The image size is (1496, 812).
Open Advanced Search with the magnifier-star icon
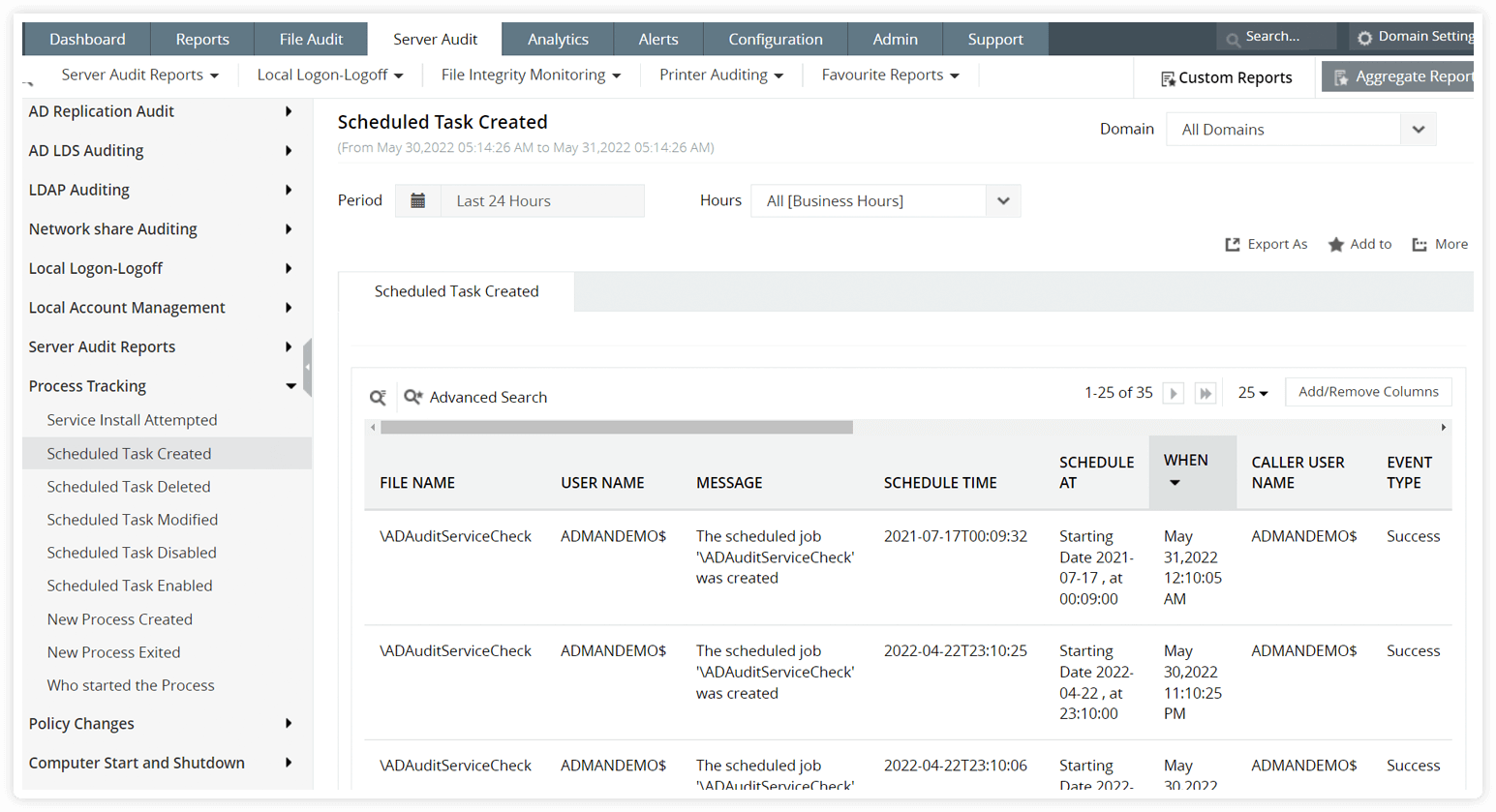coord(412,397)
